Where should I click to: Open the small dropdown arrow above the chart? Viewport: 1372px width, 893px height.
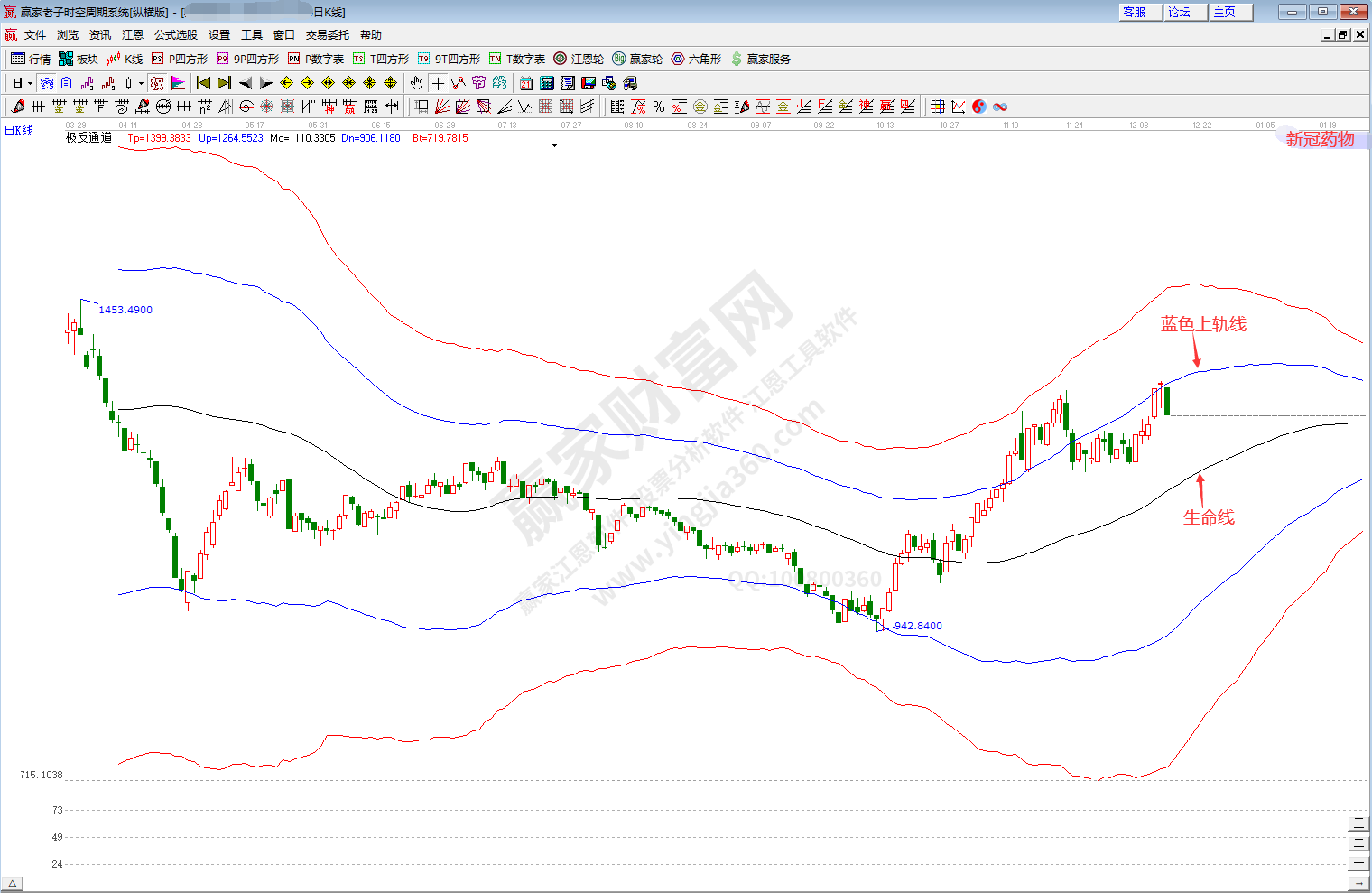click(554, 144)
